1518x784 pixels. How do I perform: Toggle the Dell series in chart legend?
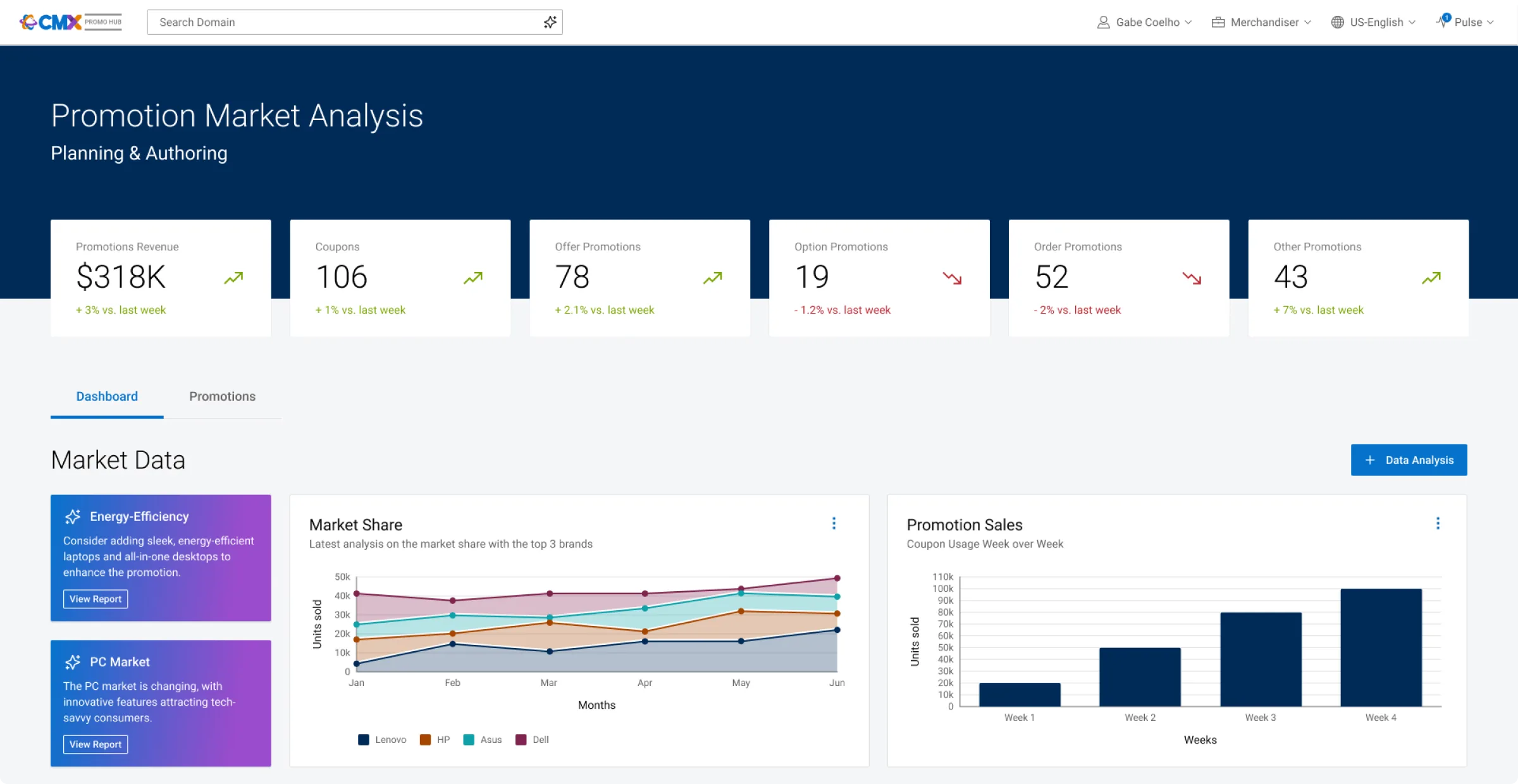click(x=532, y=740)
